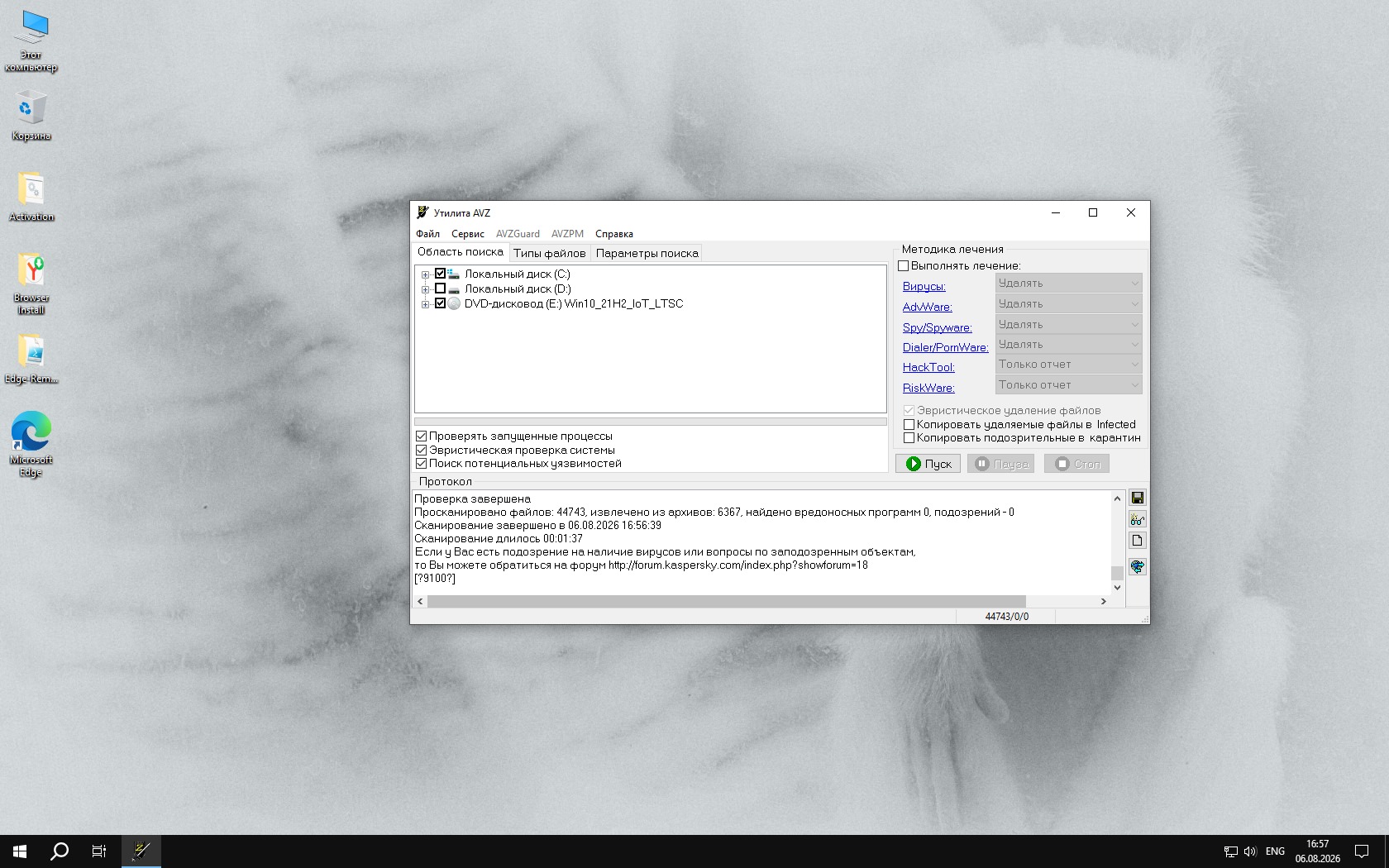Expand the Локальный диск (C:) tree node

[425, 274]
